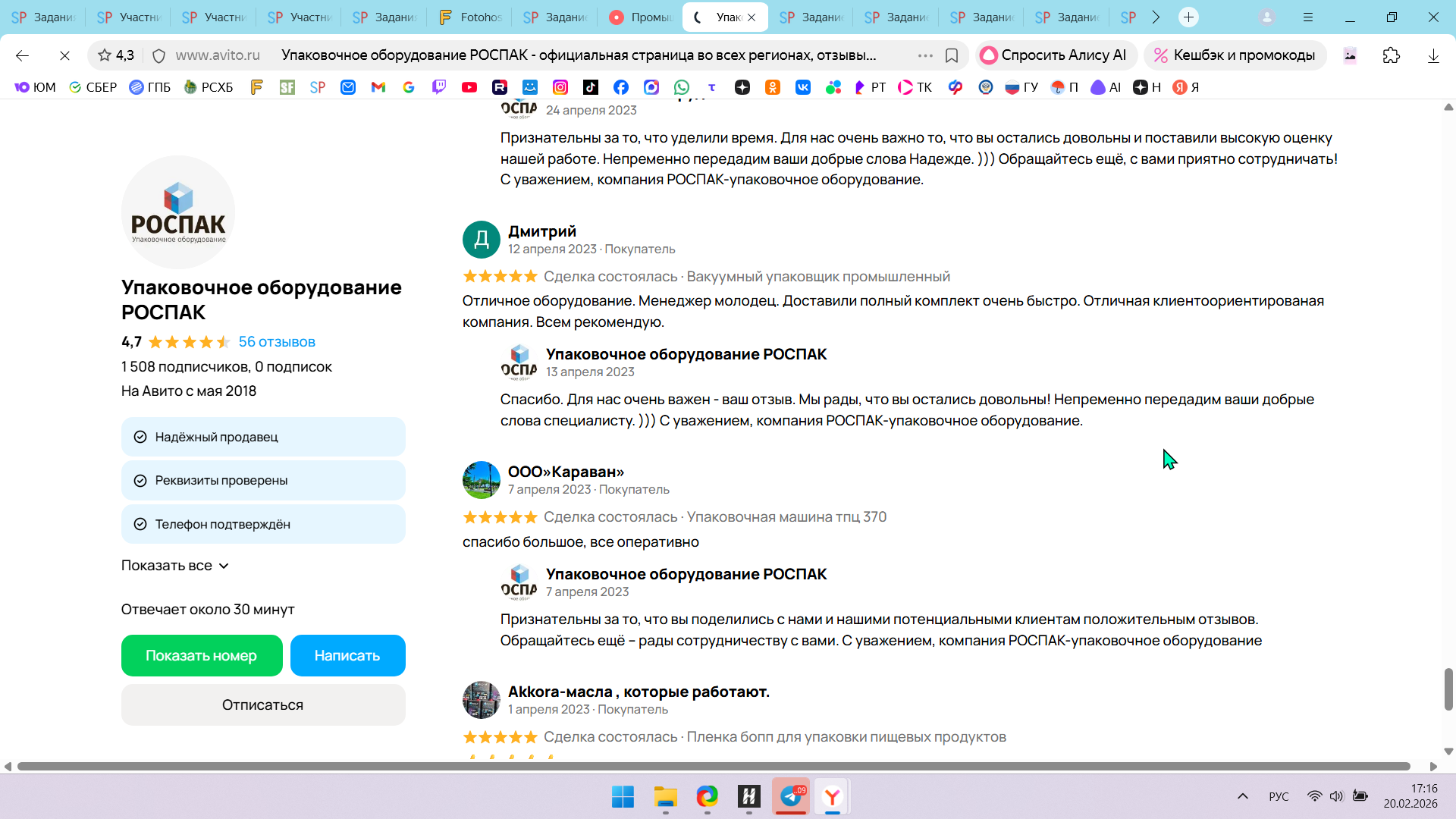Viewport: 1456px width, 819px height.
Task: Open the address bar three-dots menu
Action: [x=924, y=55]
